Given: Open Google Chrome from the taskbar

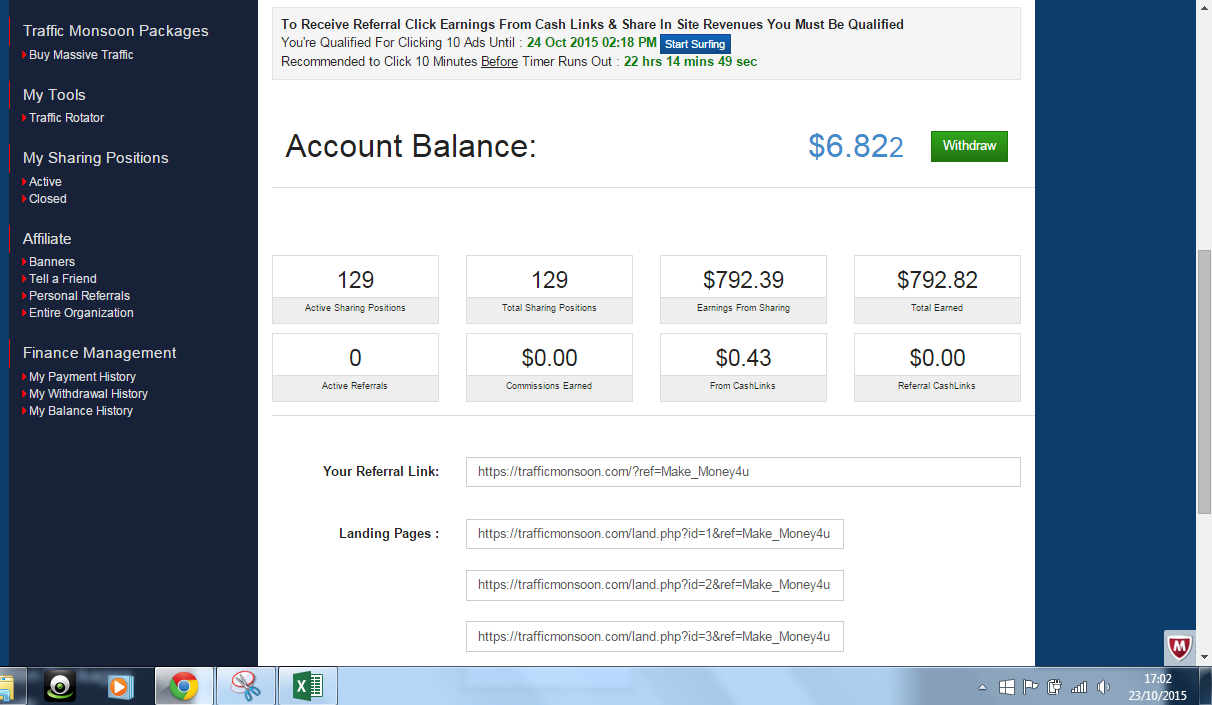Looking at the screenshot, I should [184, 686].
